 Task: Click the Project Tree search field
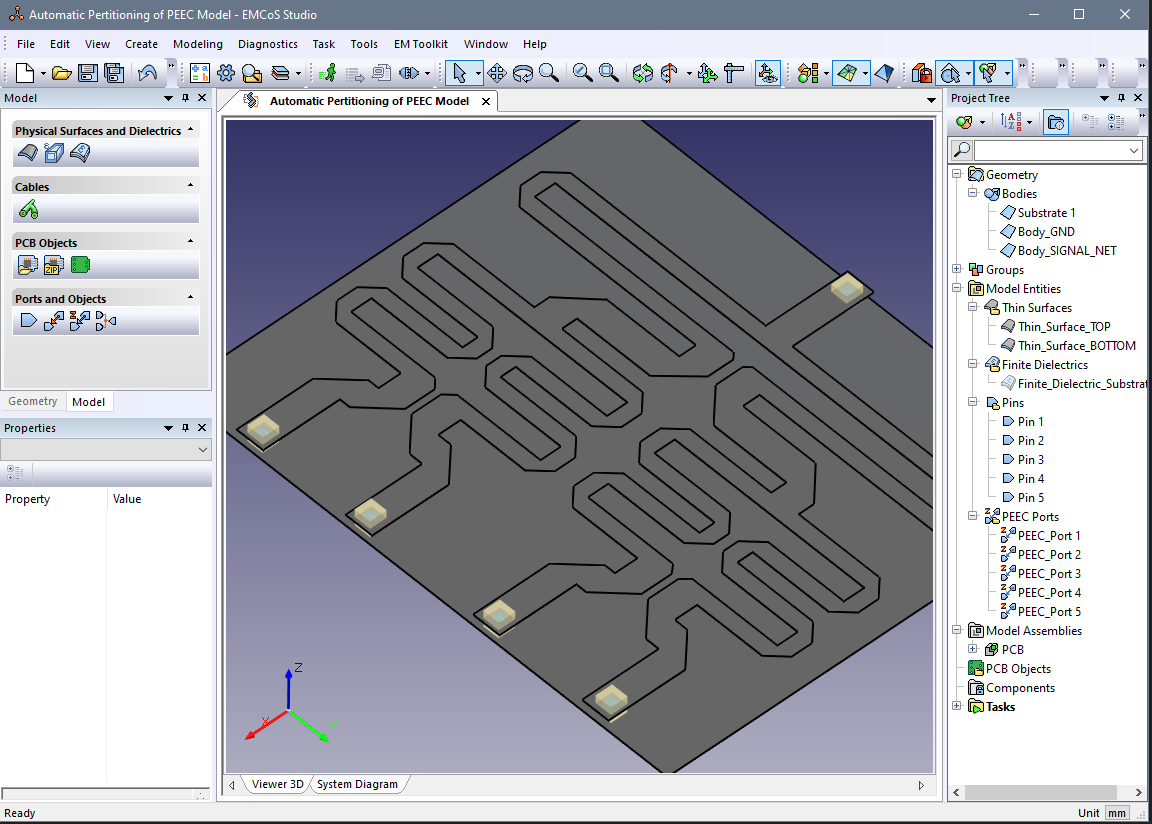pos(1050,150)
